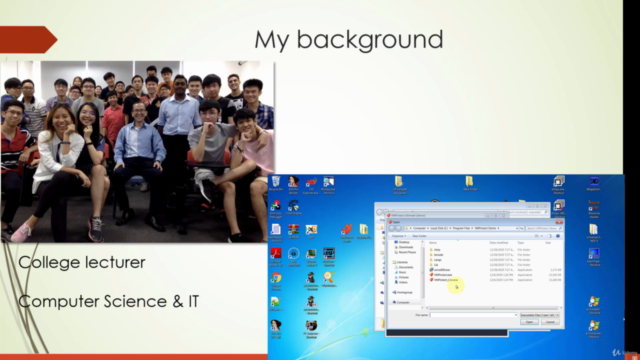Click the Forward arrow in Open dialog

coord(398,228)
